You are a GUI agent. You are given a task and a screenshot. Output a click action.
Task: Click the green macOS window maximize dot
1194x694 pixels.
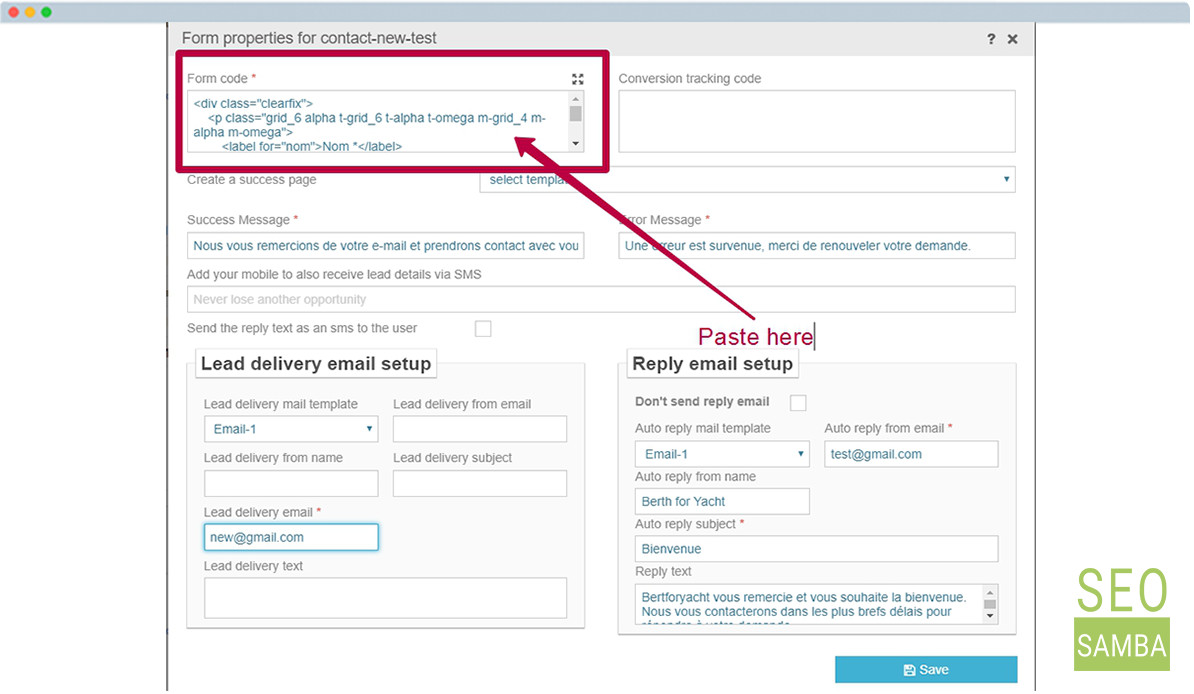coord(46,12)
